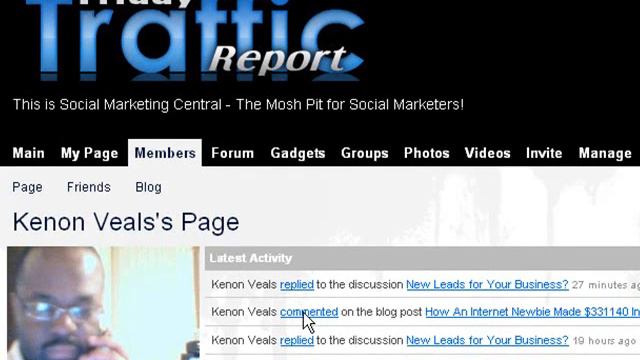
Task: Go to My Page tab
Action: (89, 153)
